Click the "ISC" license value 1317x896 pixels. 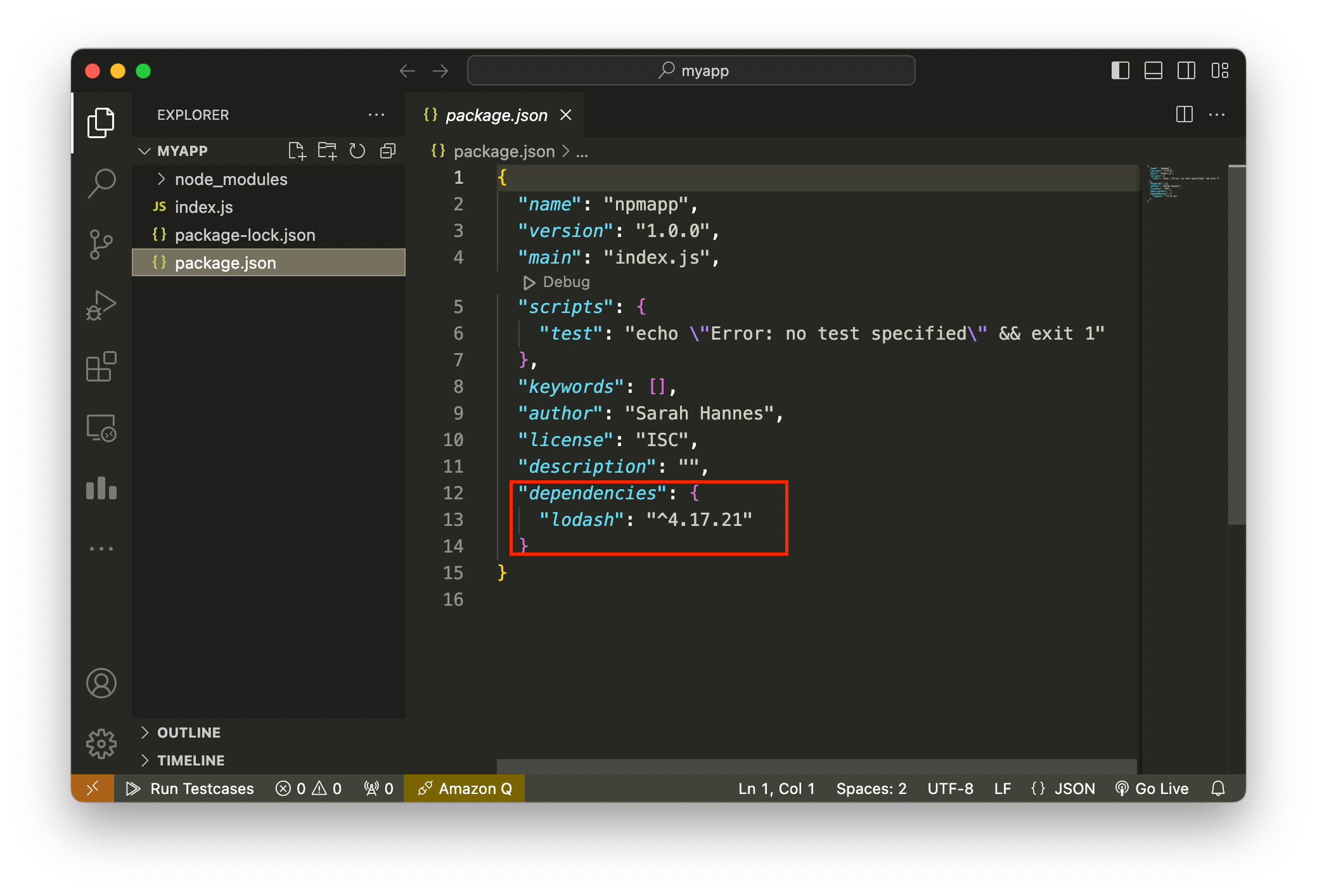pyautogui.click(x=662, y=440)
